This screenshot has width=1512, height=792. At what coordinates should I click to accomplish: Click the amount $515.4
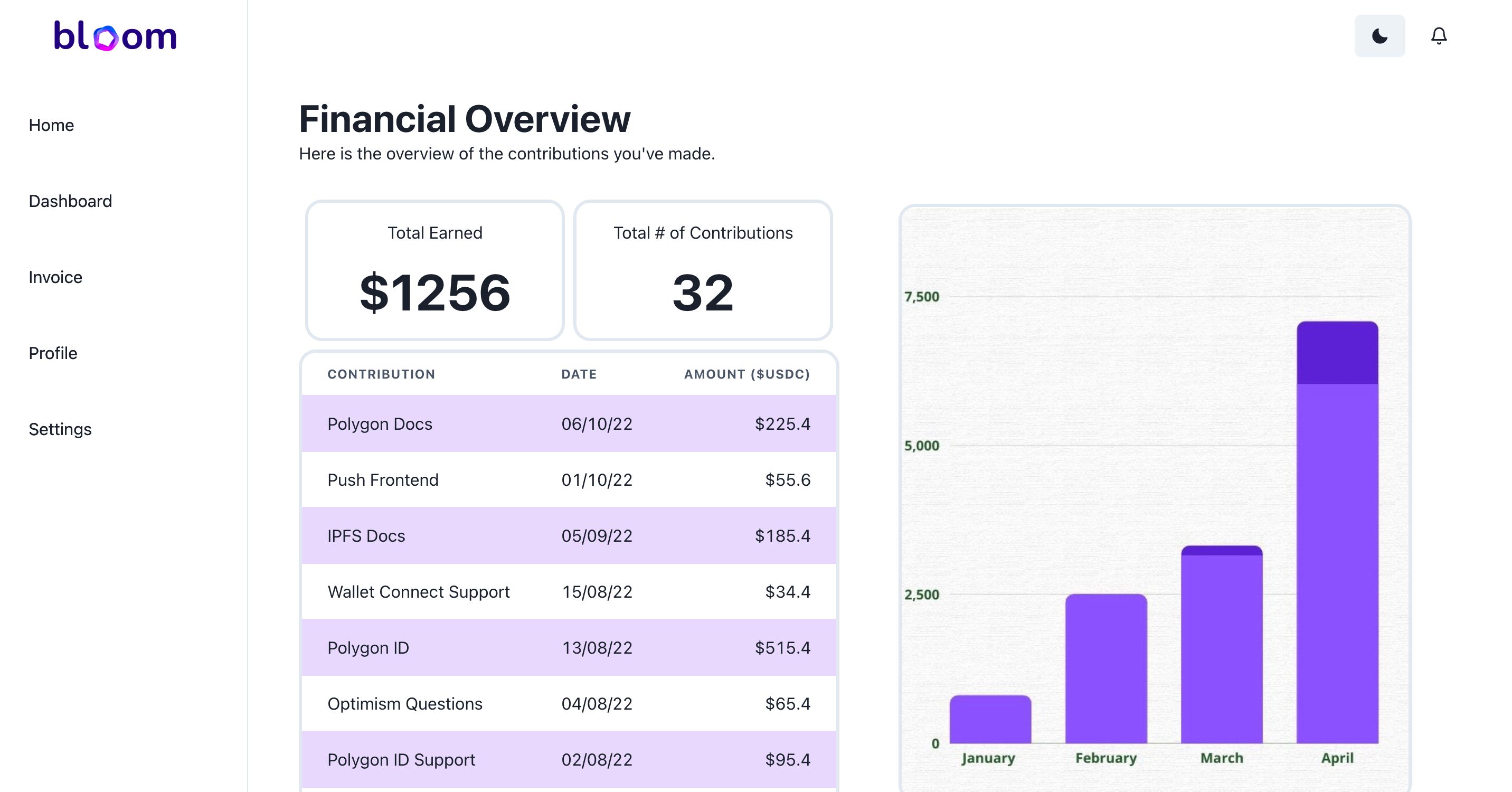point(782,647)
